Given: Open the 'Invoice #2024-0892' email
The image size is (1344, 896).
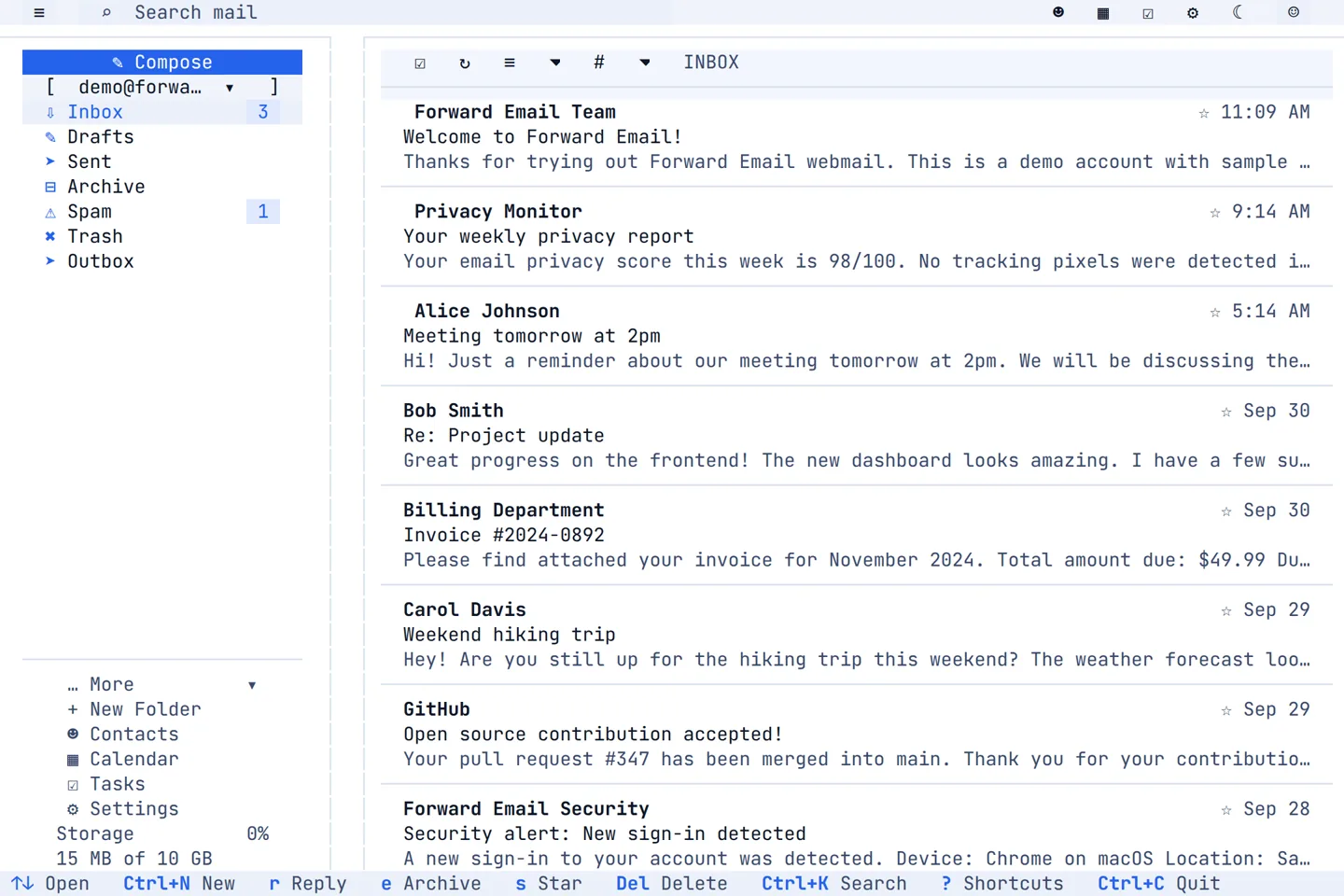Looking at the screenshot, I should [x=856, y=535].
